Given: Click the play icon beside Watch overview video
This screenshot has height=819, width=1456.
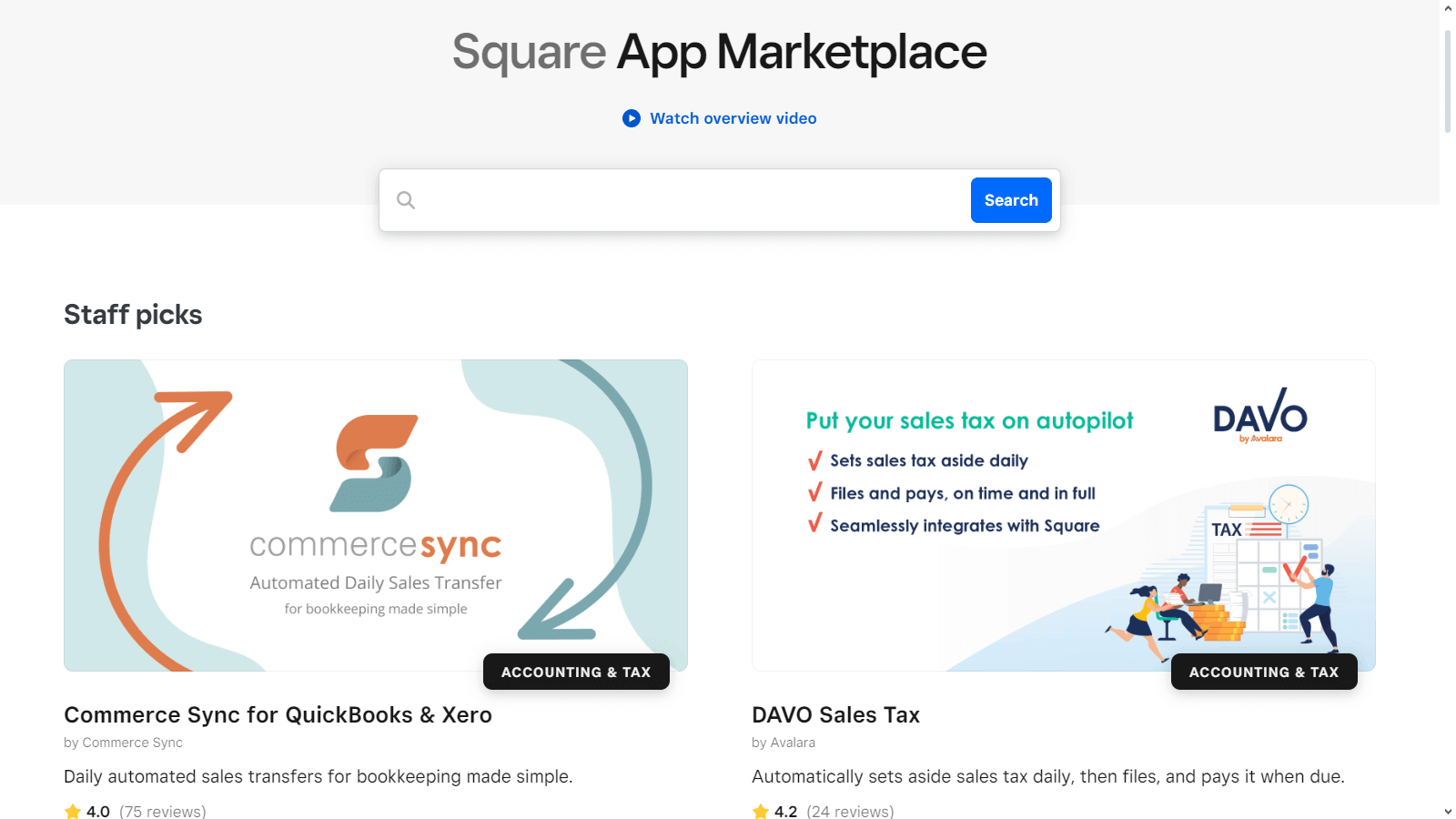Looking at the screenshot, I should click(632, 118).
